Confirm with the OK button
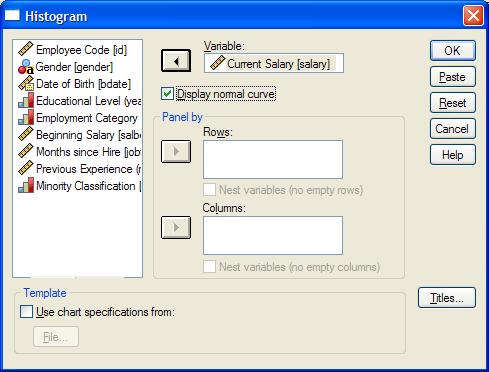The height and width of the screenshot is (372, 489). (453, 51)
